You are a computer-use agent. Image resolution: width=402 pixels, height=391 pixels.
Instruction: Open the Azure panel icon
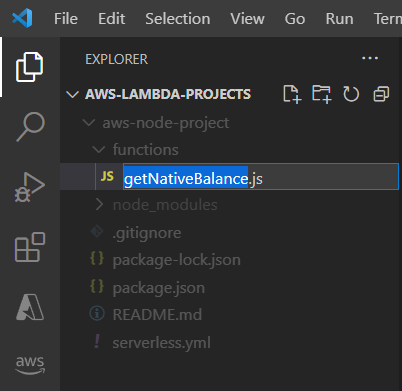(30, 307)
